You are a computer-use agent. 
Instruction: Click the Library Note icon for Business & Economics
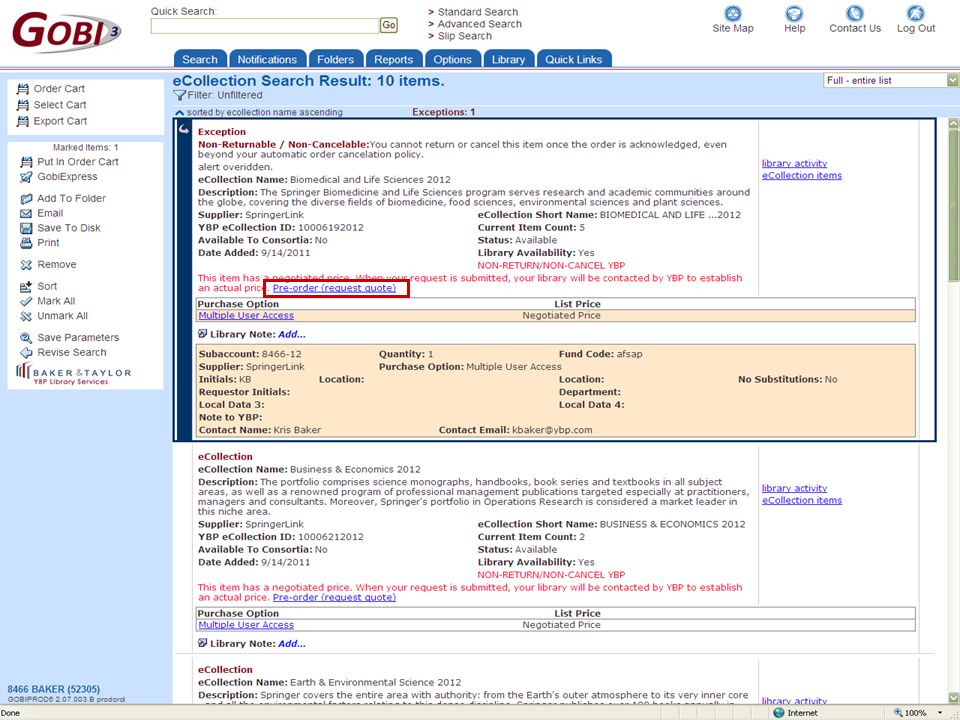click(203, 643)
